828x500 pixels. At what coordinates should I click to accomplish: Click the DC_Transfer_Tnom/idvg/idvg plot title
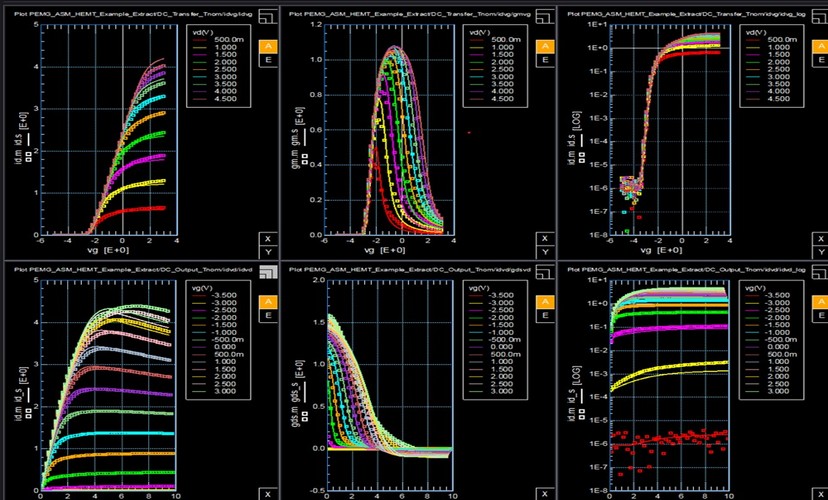134,14
